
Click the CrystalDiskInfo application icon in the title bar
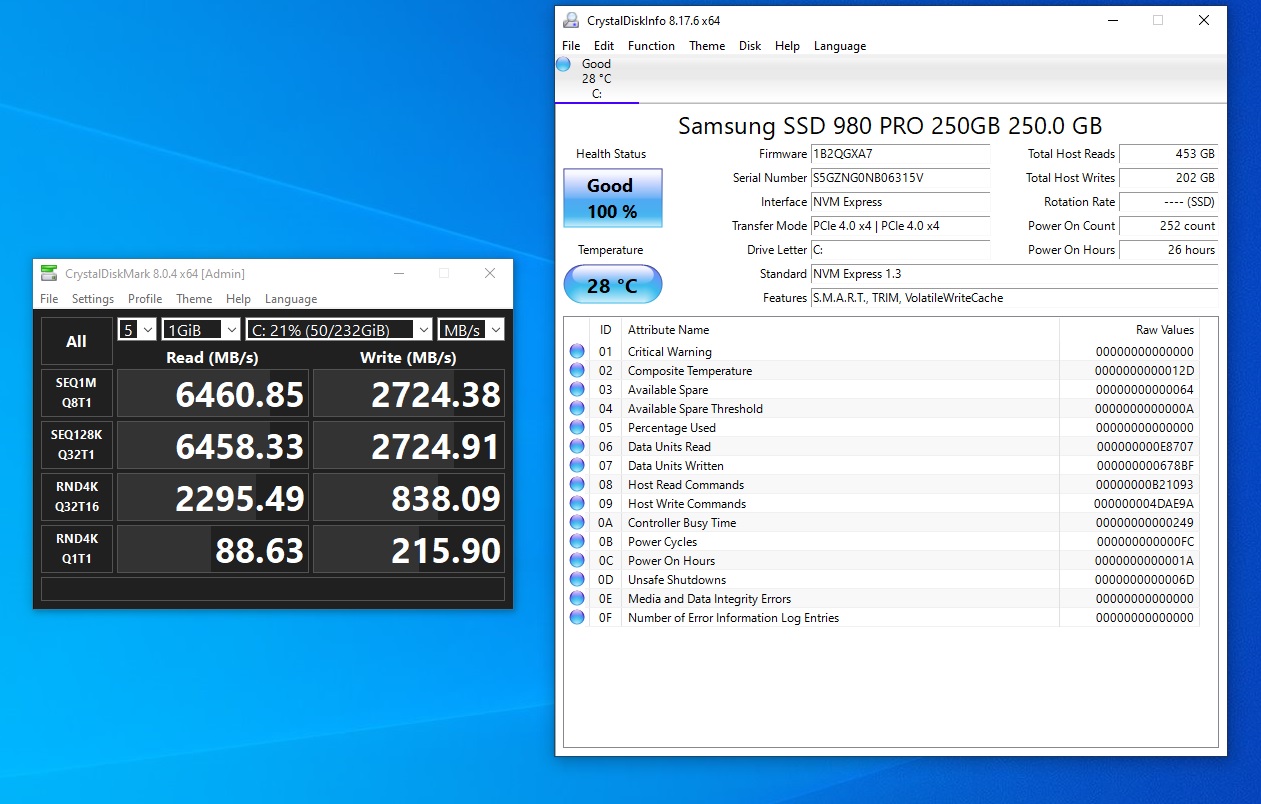click(570, 20)
